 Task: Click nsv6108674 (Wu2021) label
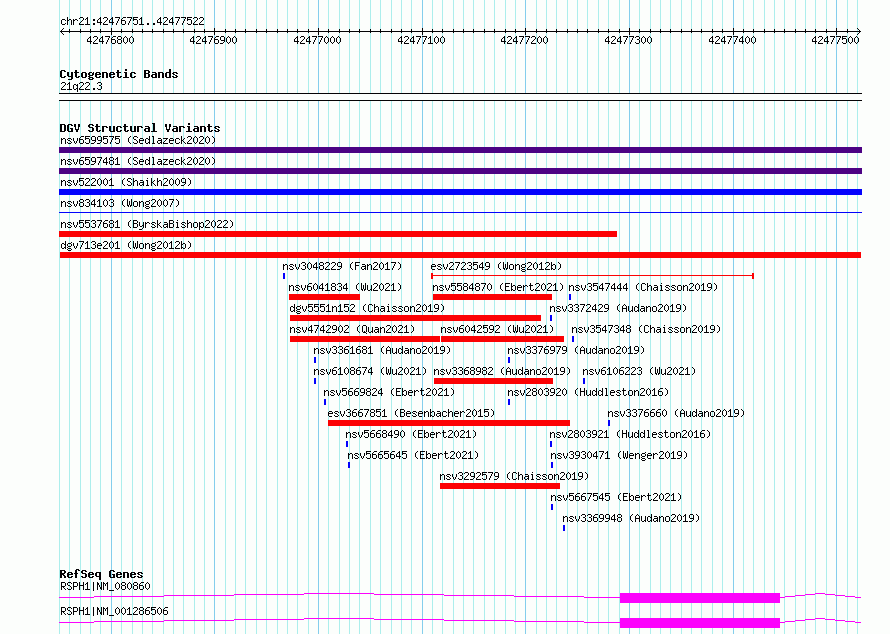click(x=370, y=371)
